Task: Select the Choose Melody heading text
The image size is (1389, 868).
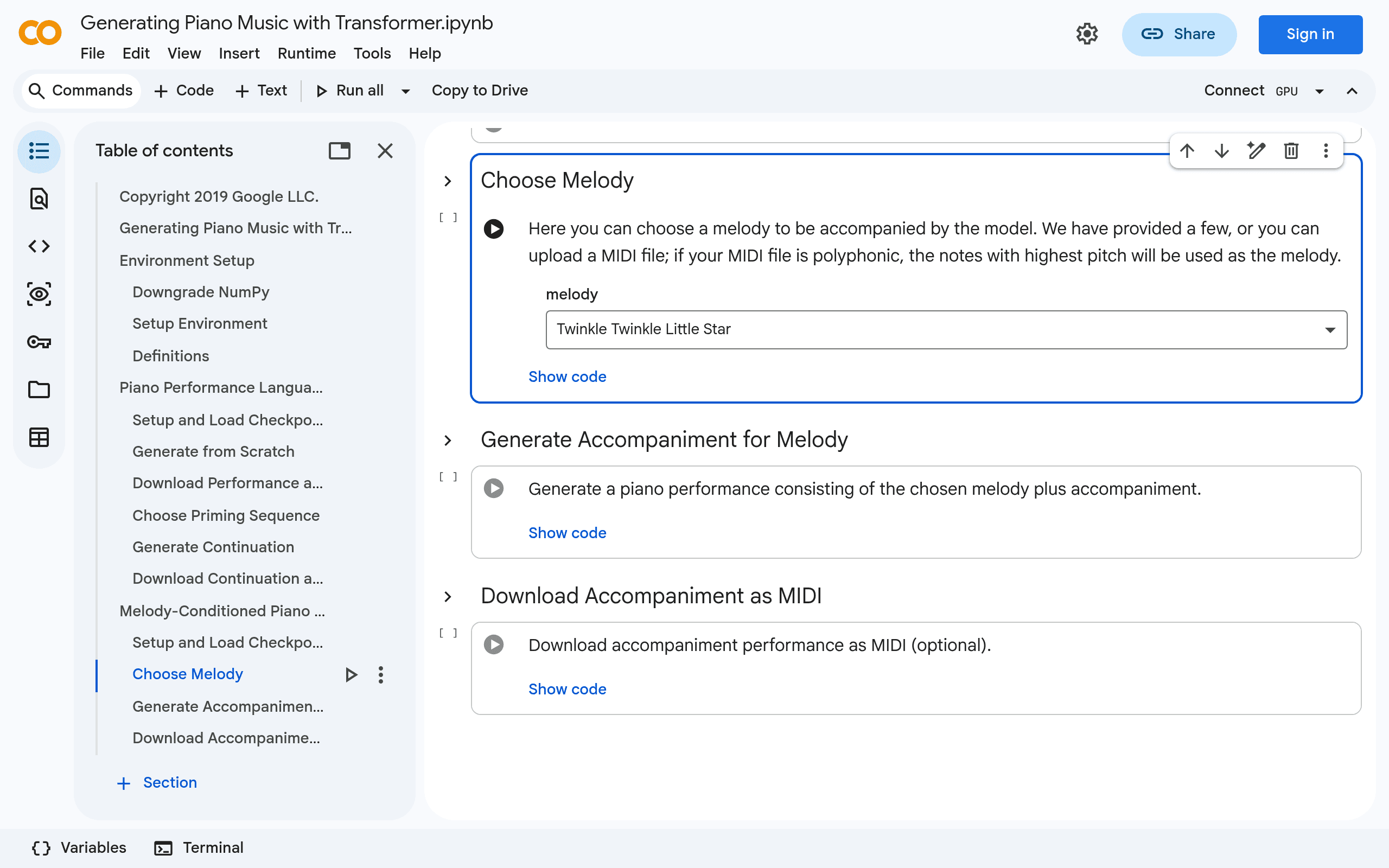Action: 557,180
